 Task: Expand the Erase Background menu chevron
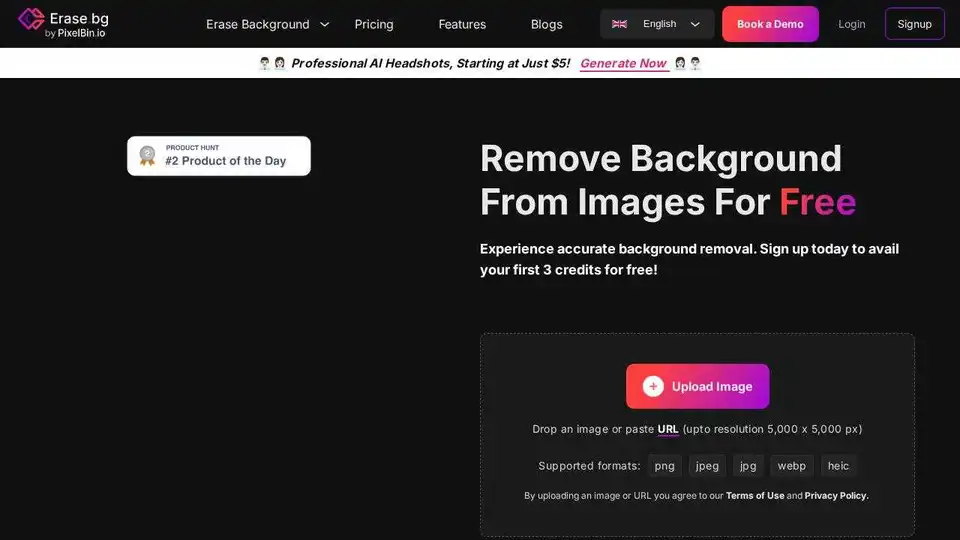point(324,24)
